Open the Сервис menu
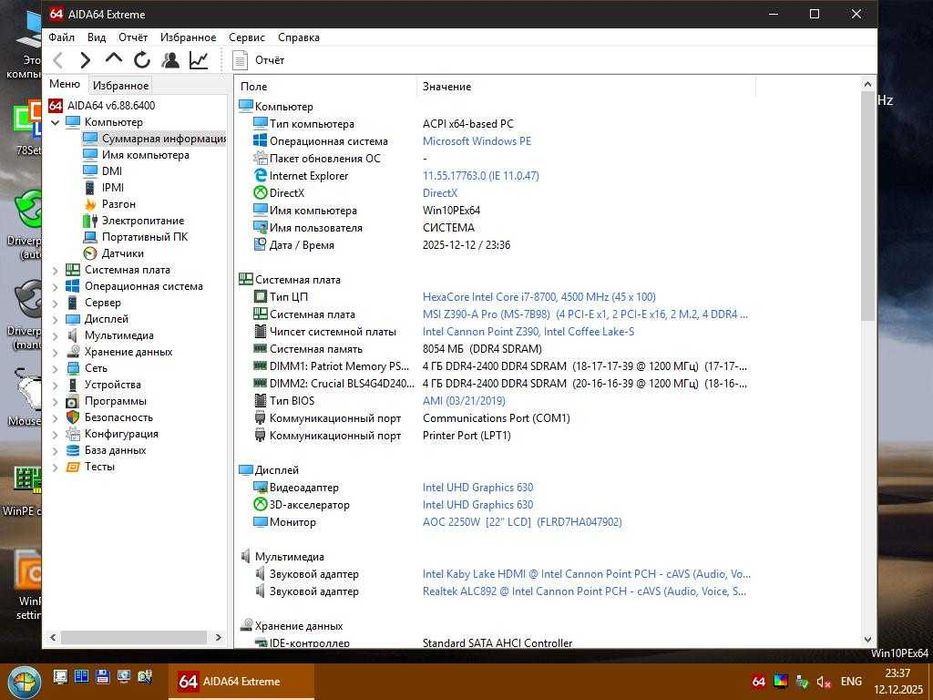This screenshot has height=700, width=933. 246,37
